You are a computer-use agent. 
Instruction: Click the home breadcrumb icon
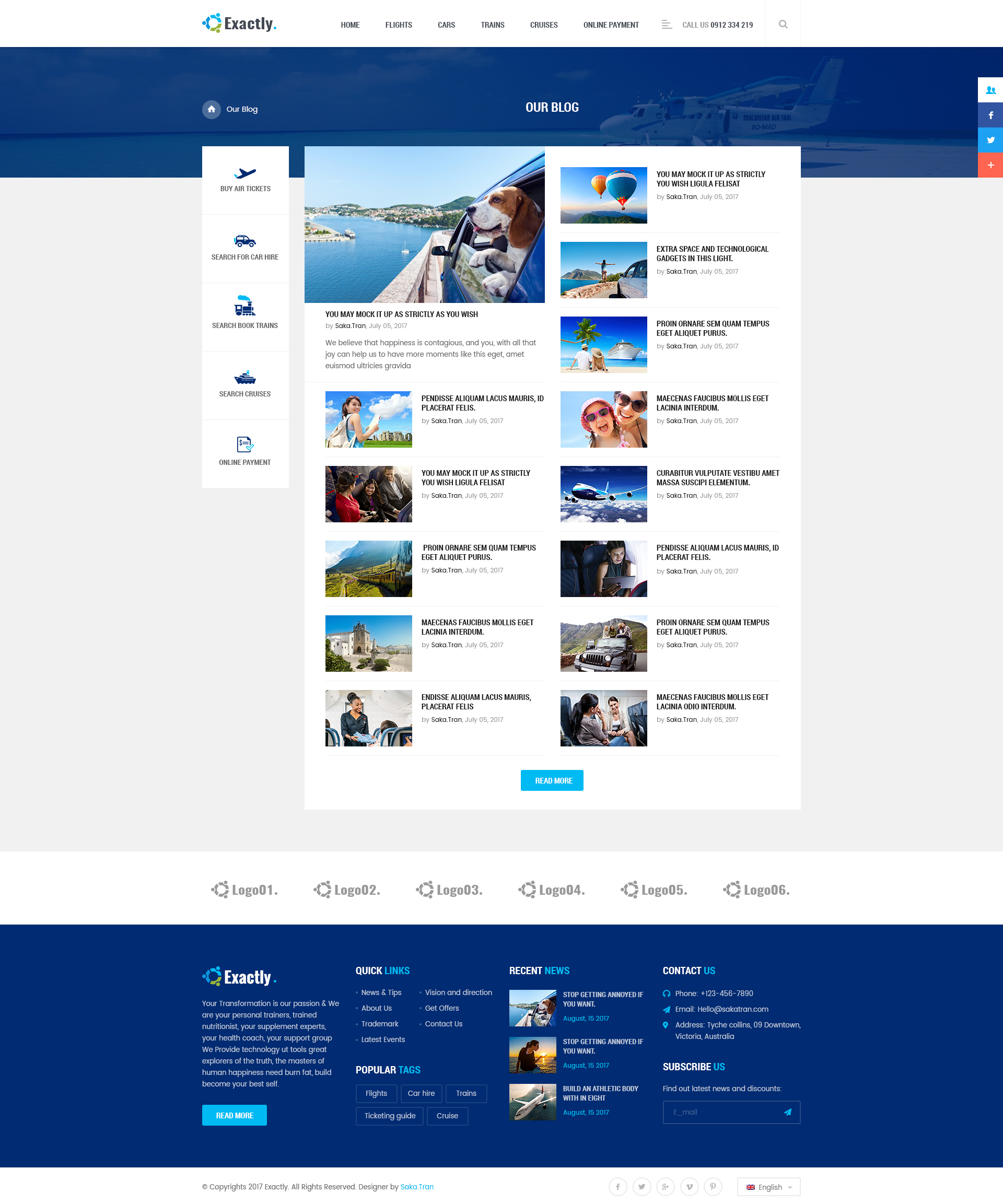point(211,109)
